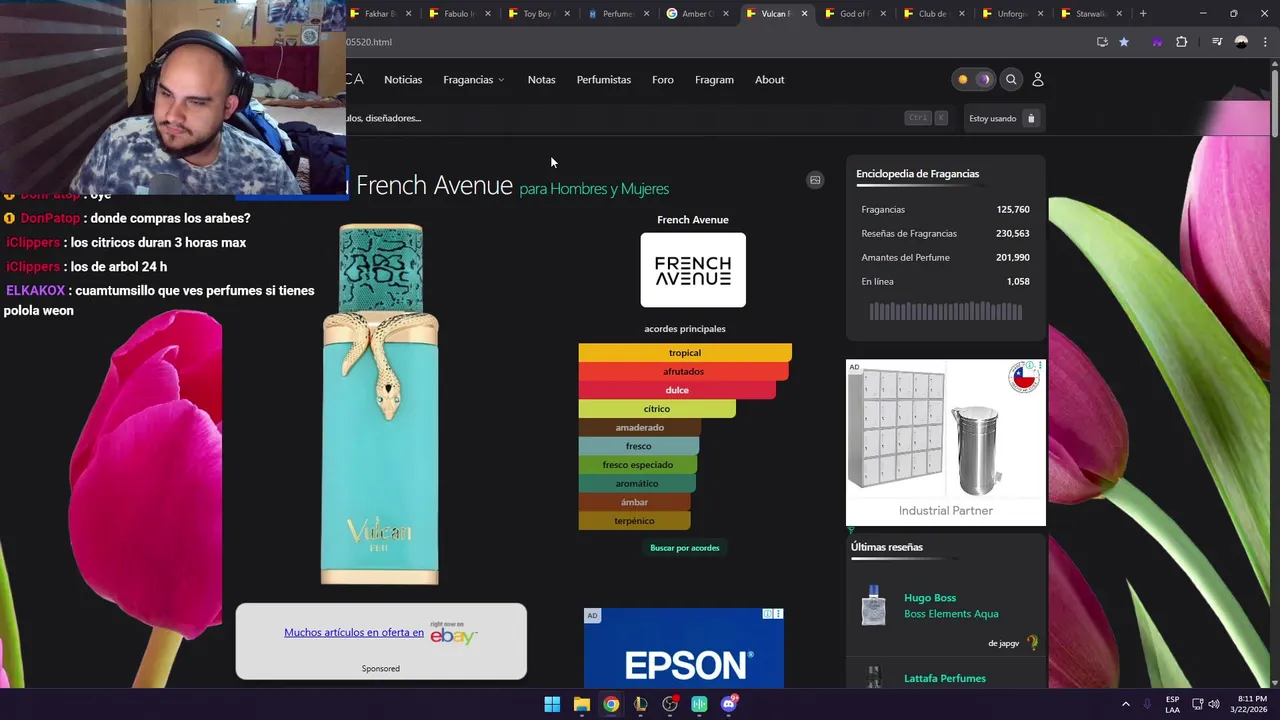Open a new browser tab with the plus icon
1280x720 pixels.
[1143, 14]
